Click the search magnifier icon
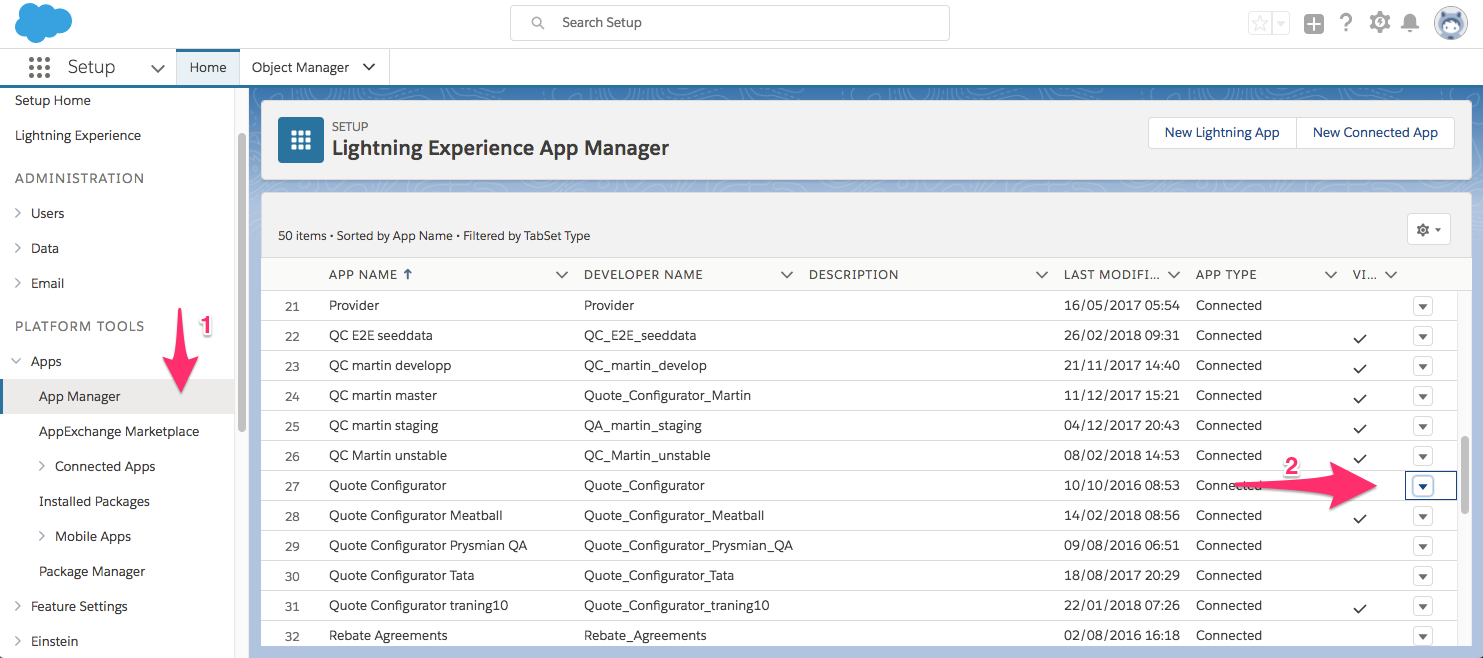 coord(537,22)
